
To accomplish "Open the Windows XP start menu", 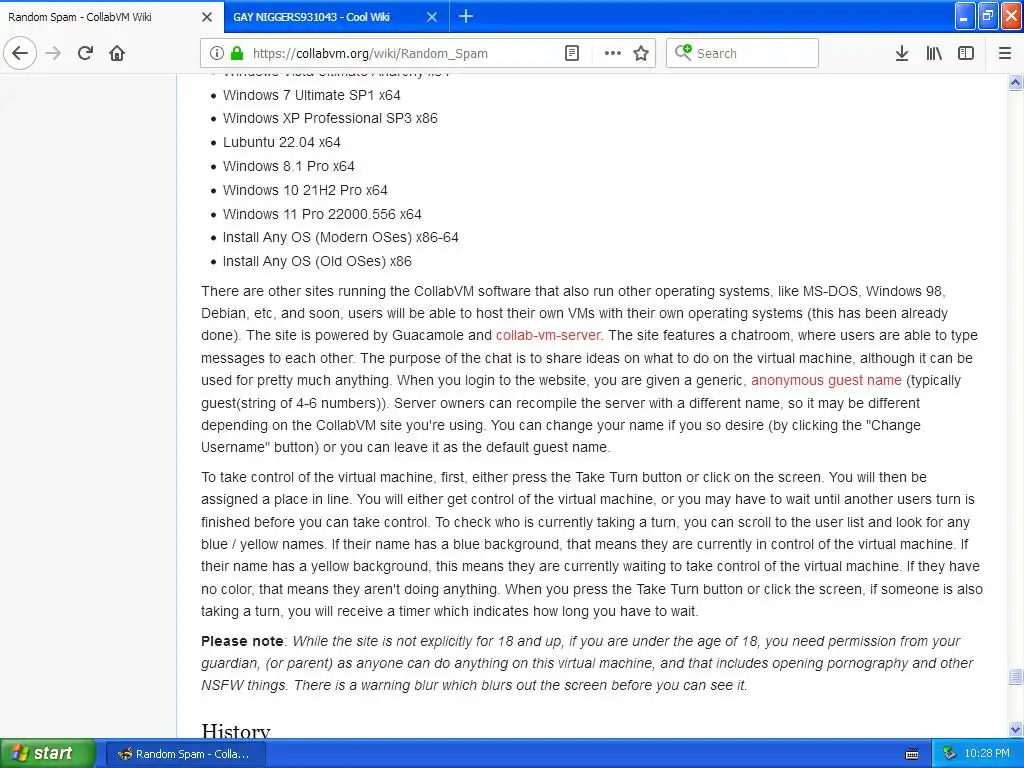I will (x=48, y=753).
